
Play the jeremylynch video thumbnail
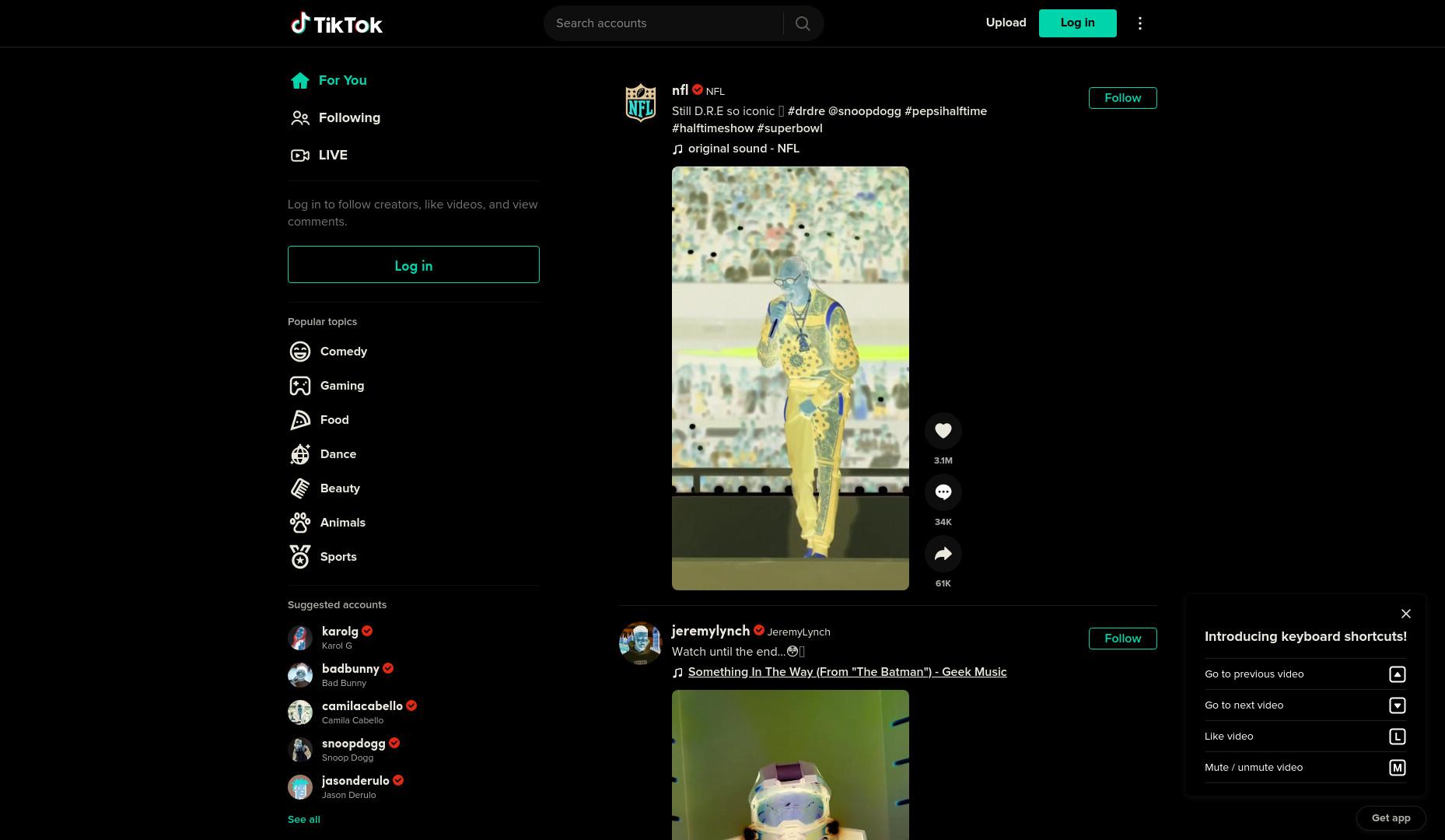pos(790,765)
